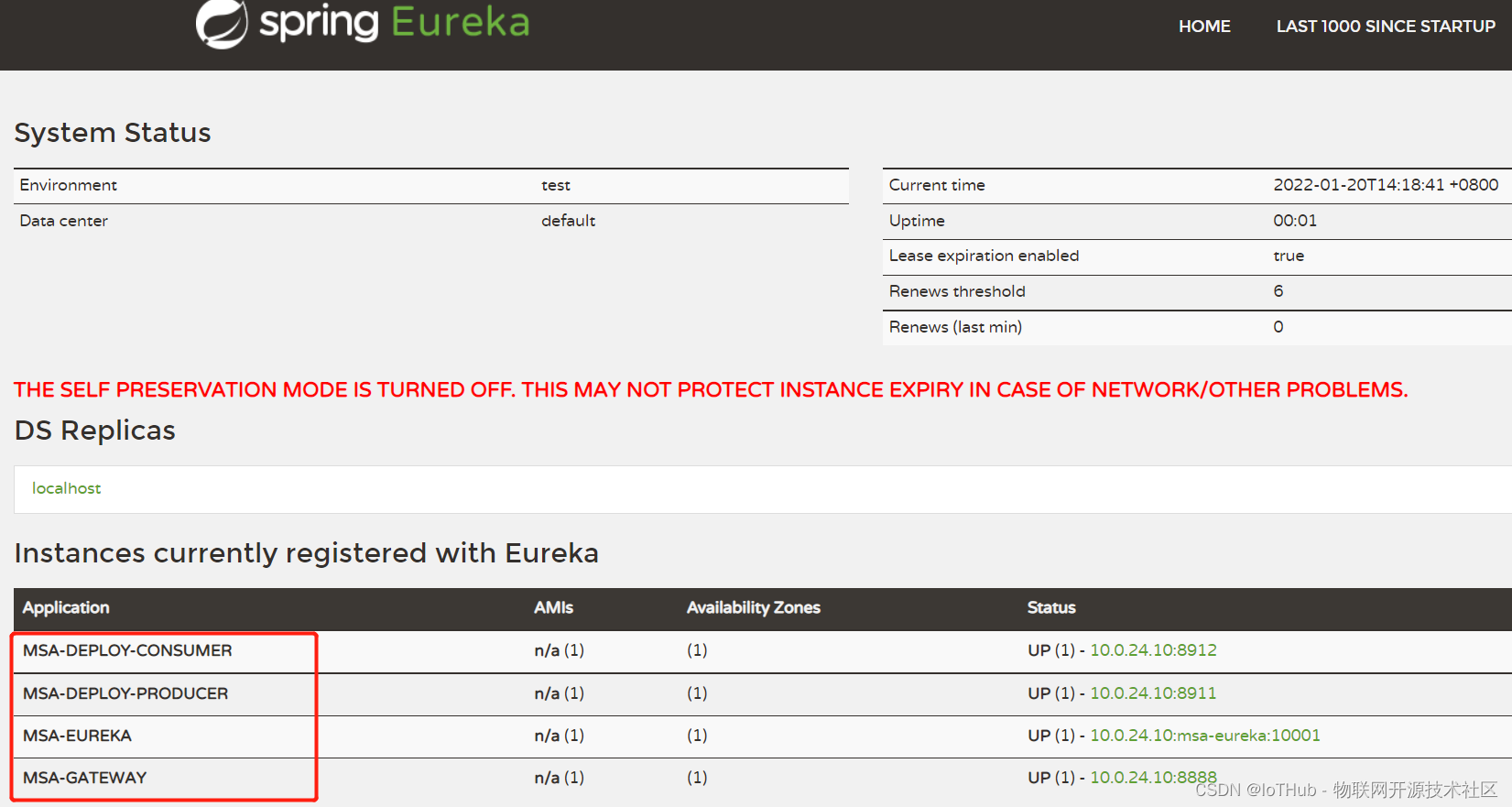Select MSA-DEPLOY-CONSUMER application name
1512x807 pixels.
tap(127, 650)
